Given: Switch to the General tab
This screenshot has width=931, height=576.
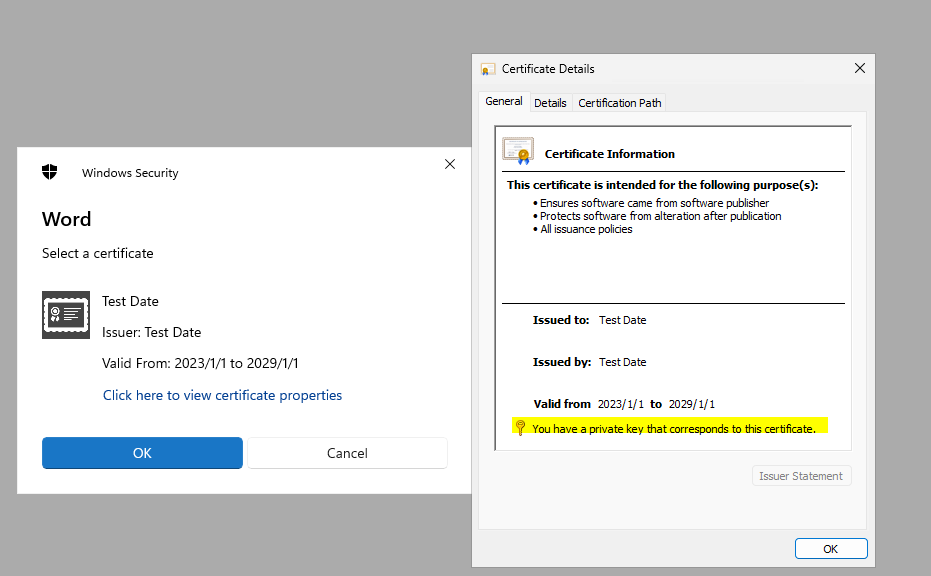Looking at the screenshot, I should point(504,101).
